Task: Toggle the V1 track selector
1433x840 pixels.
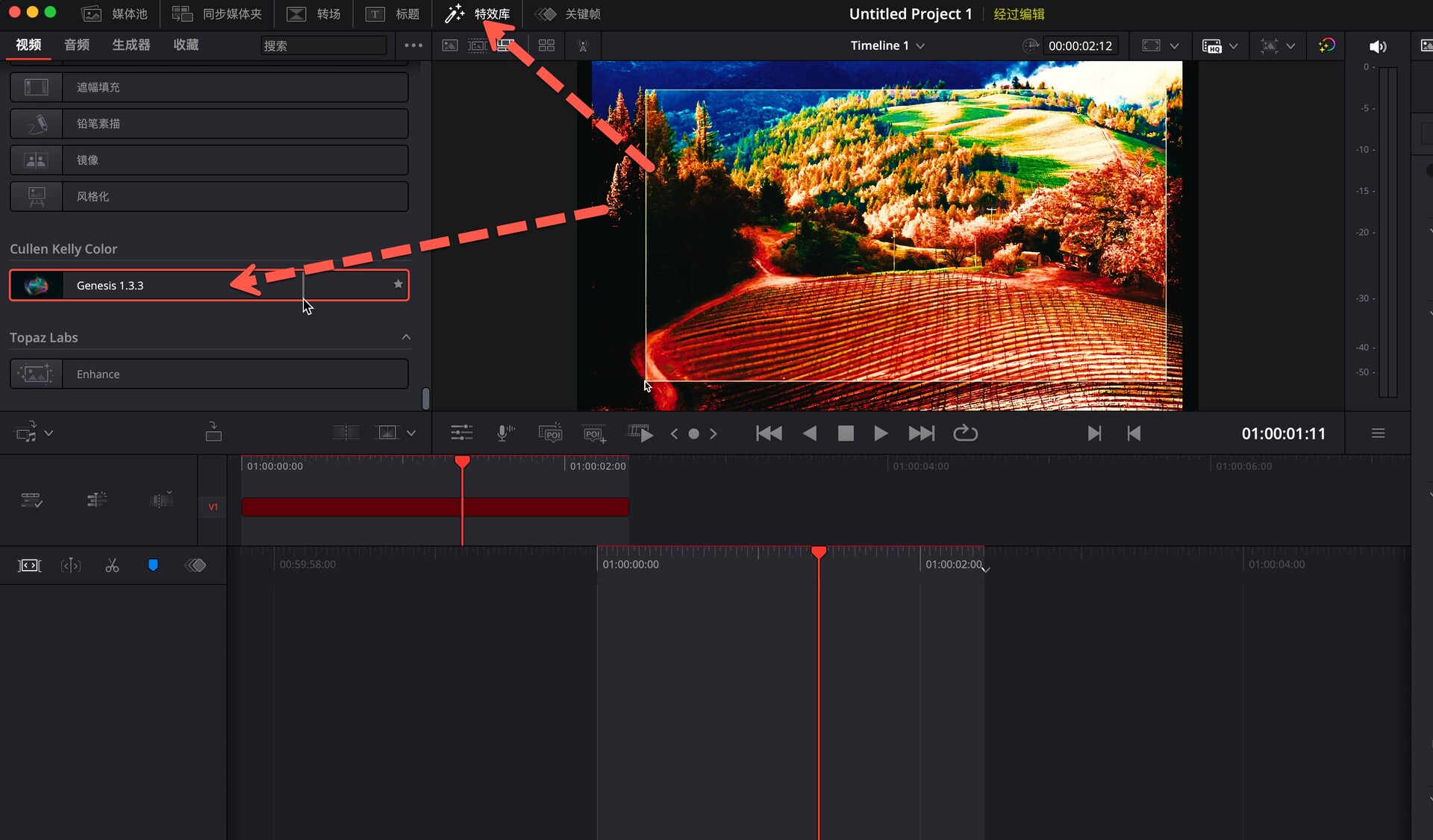Action: [213, 507]
